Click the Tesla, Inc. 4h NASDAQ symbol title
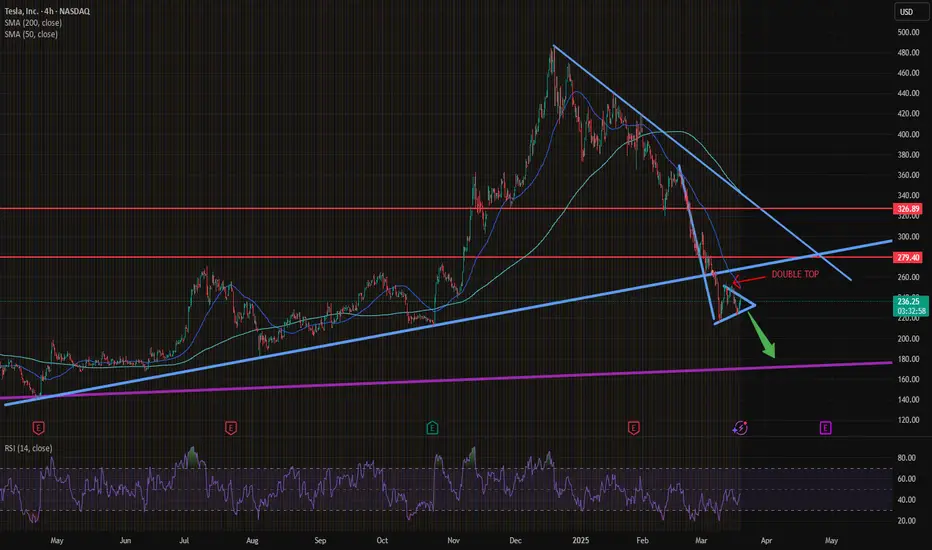Image resolution: width=932 pixels, height=550 pixels. tap(47, 11)
